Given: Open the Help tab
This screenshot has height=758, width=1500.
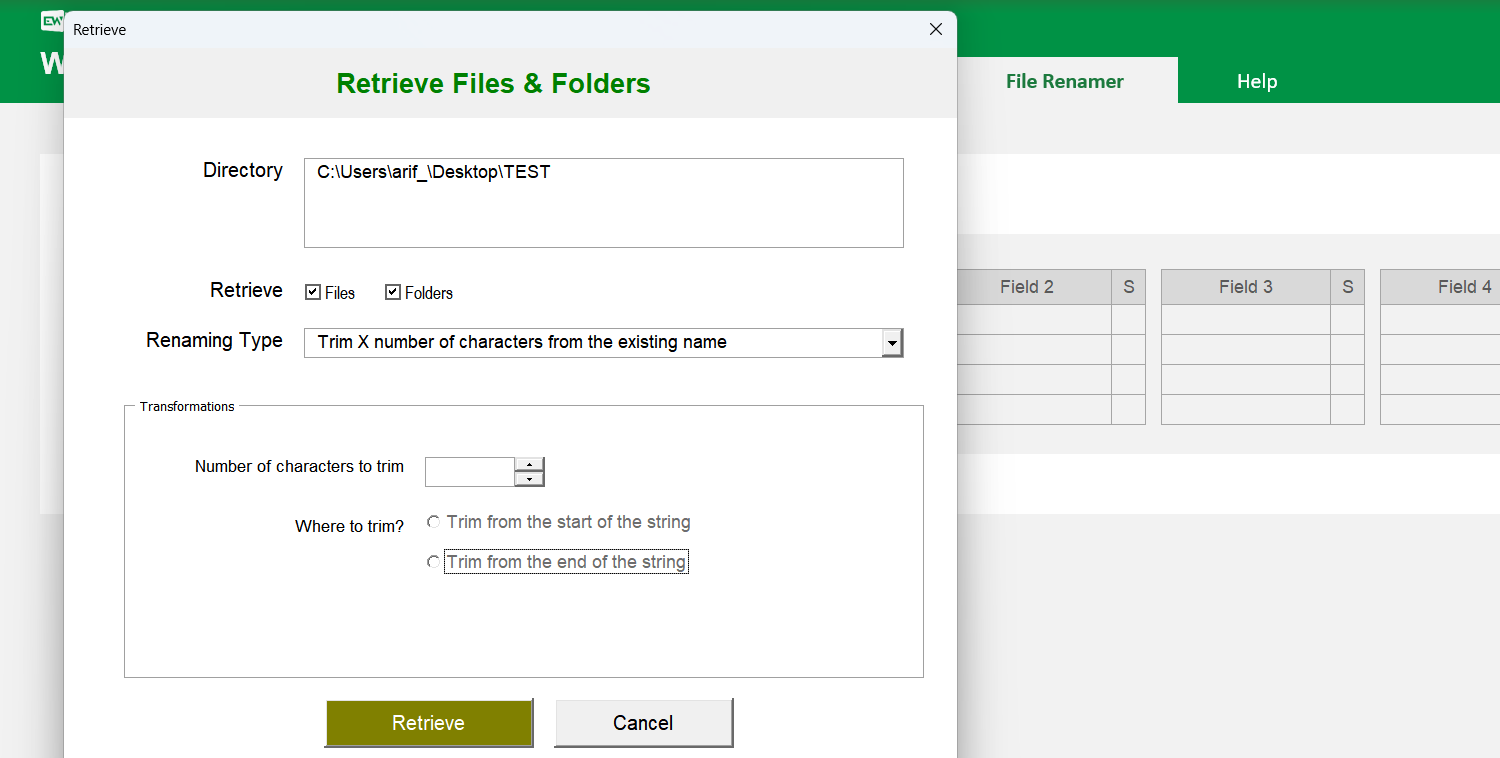Looking at the screenshot, I should coord(1257,81).
